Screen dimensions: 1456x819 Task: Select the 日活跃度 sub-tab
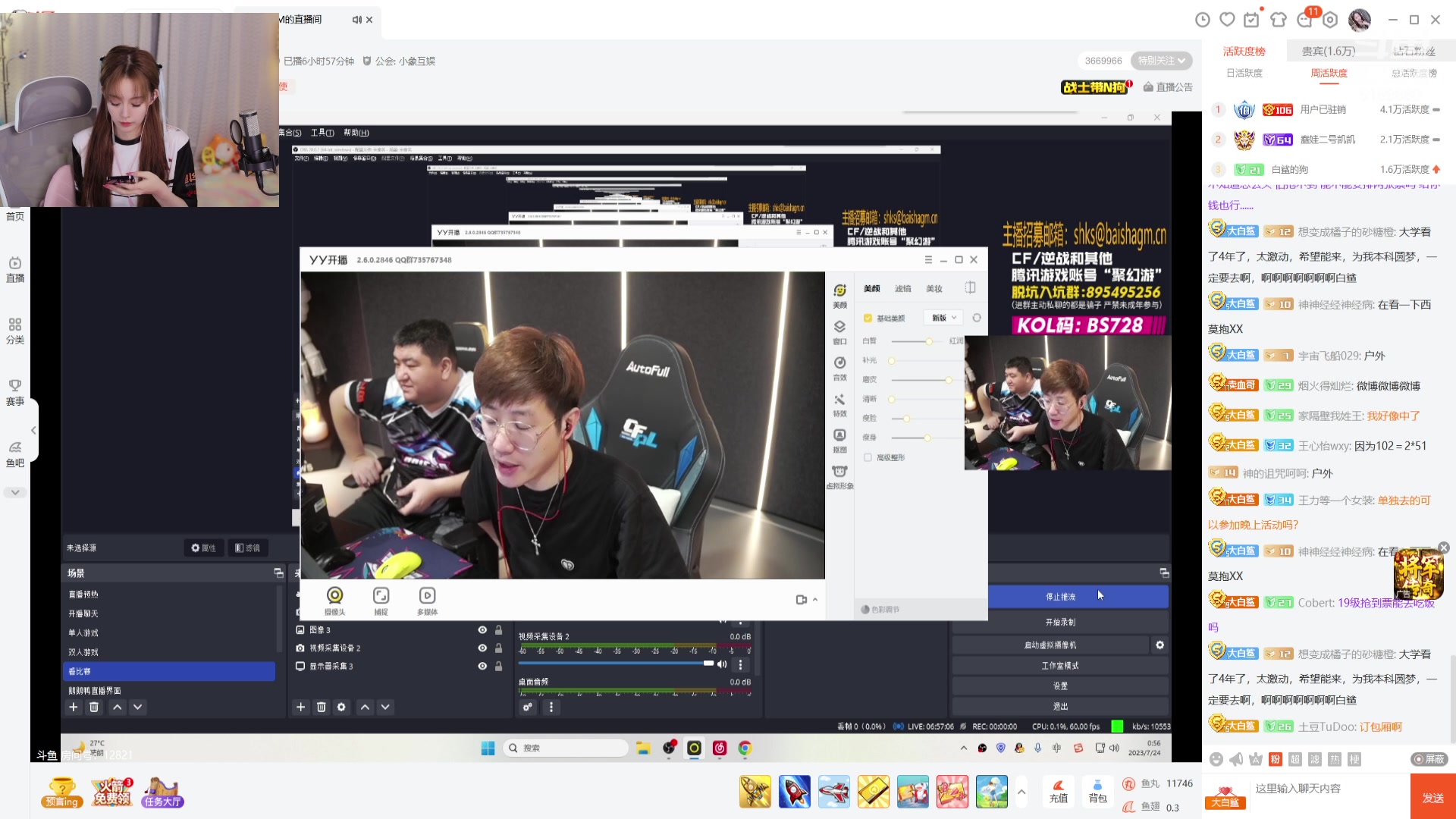1244,73
